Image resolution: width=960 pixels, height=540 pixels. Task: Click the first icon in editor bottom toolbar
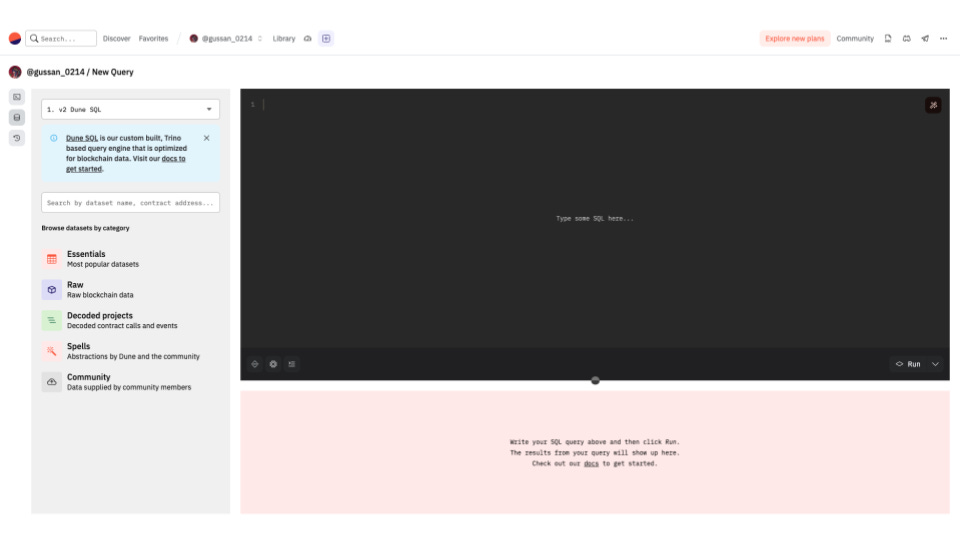255,364
